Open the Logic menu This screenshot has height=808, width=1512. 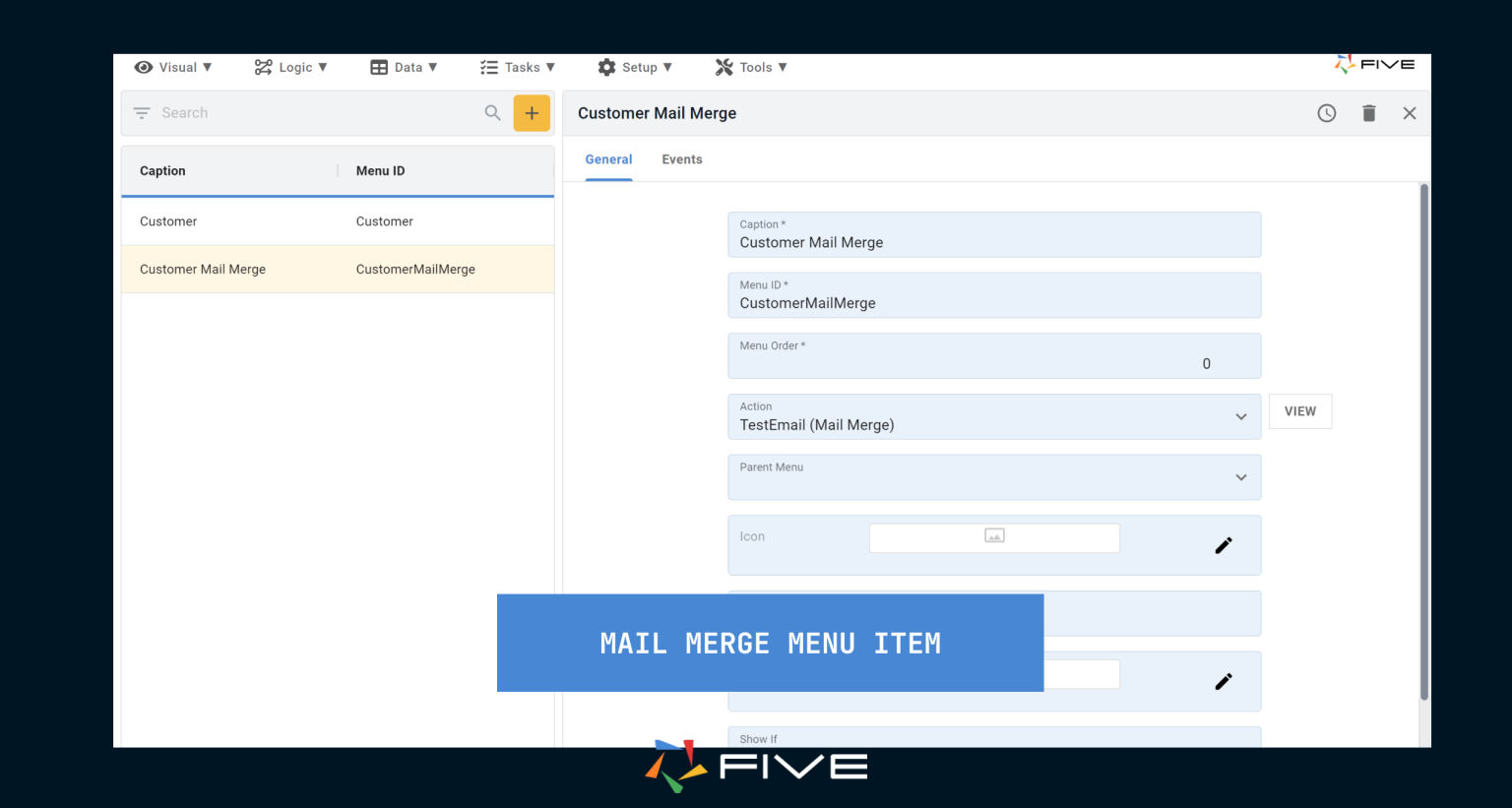(290, 67)
